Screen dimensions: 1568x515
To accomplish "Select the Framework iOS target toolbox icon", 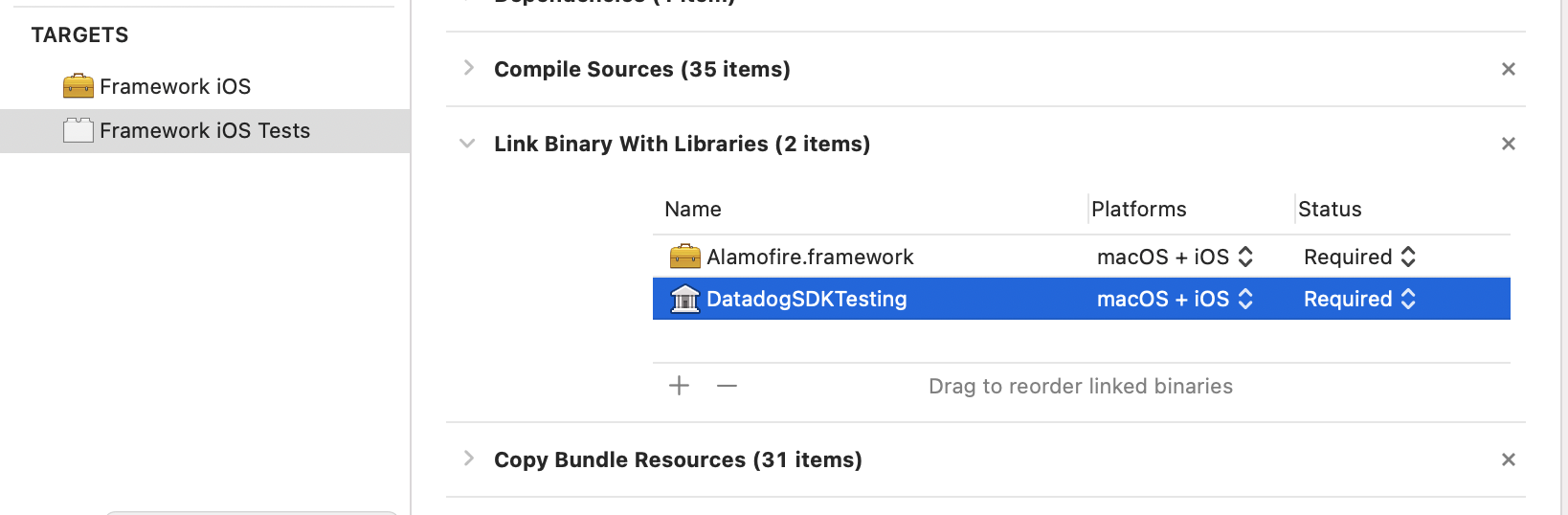I will 78,86.
